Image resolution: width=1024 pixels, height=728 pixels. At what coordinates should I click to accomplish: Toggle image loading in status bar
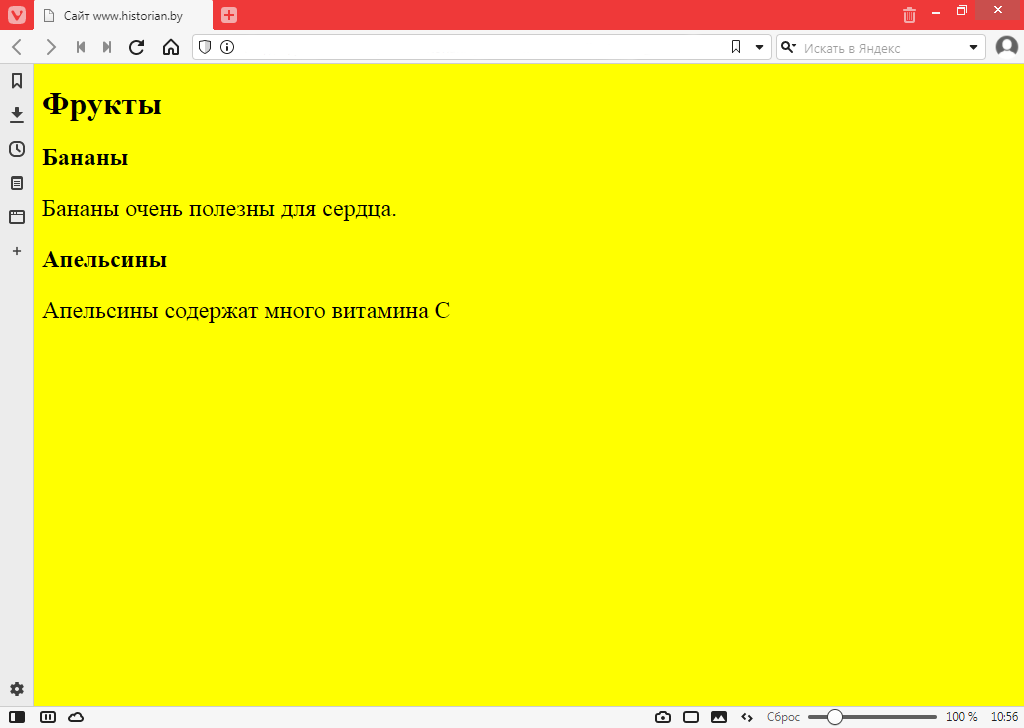[x=718, y=717]
